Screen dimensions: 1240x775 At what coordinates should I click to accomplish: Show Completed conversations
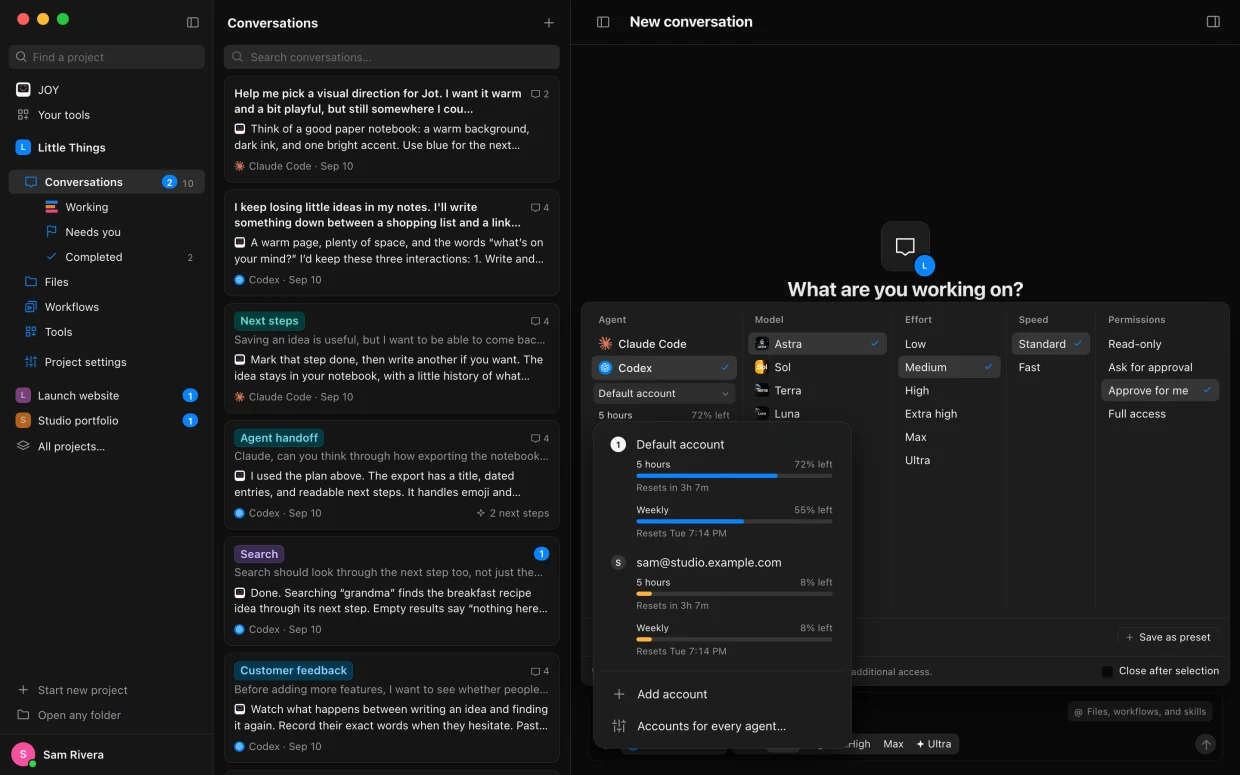94,257
